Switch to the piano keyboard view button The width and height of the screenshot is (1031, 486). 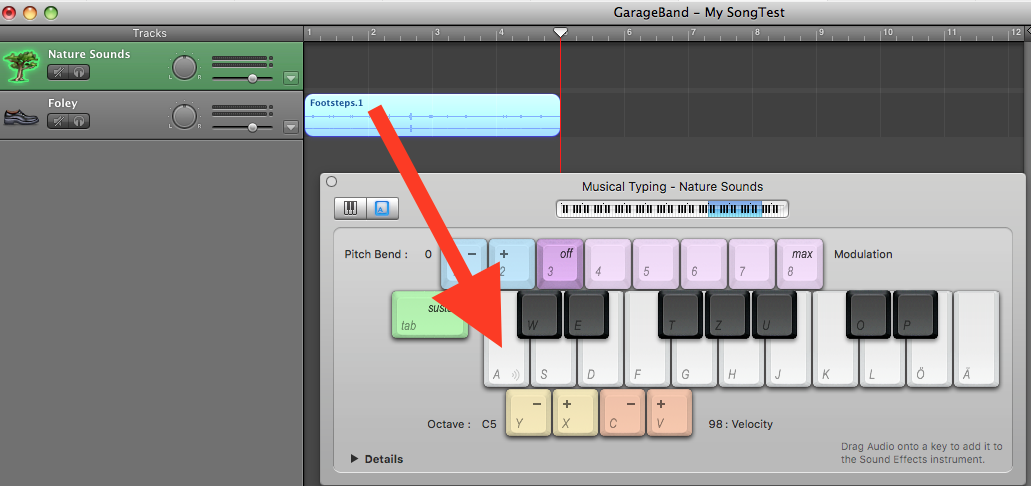[350, 208]
